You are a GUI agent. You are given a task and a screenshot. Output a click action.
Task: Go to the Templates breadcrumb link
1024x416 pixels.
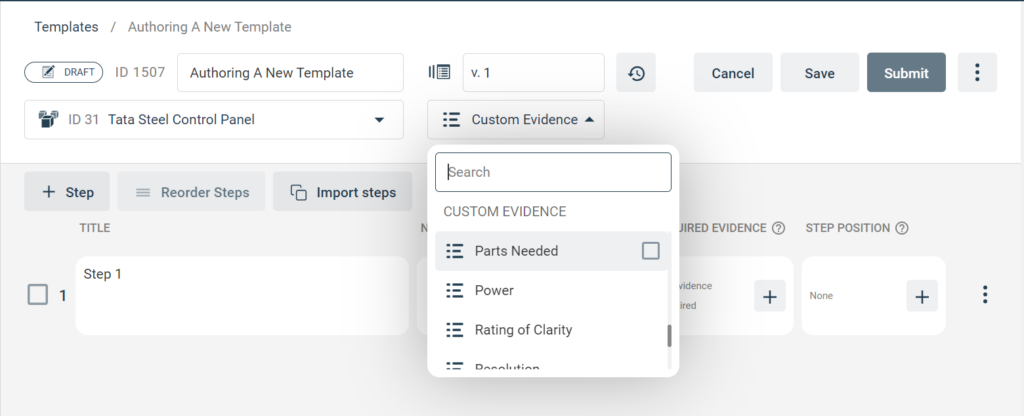coord(67,27)
